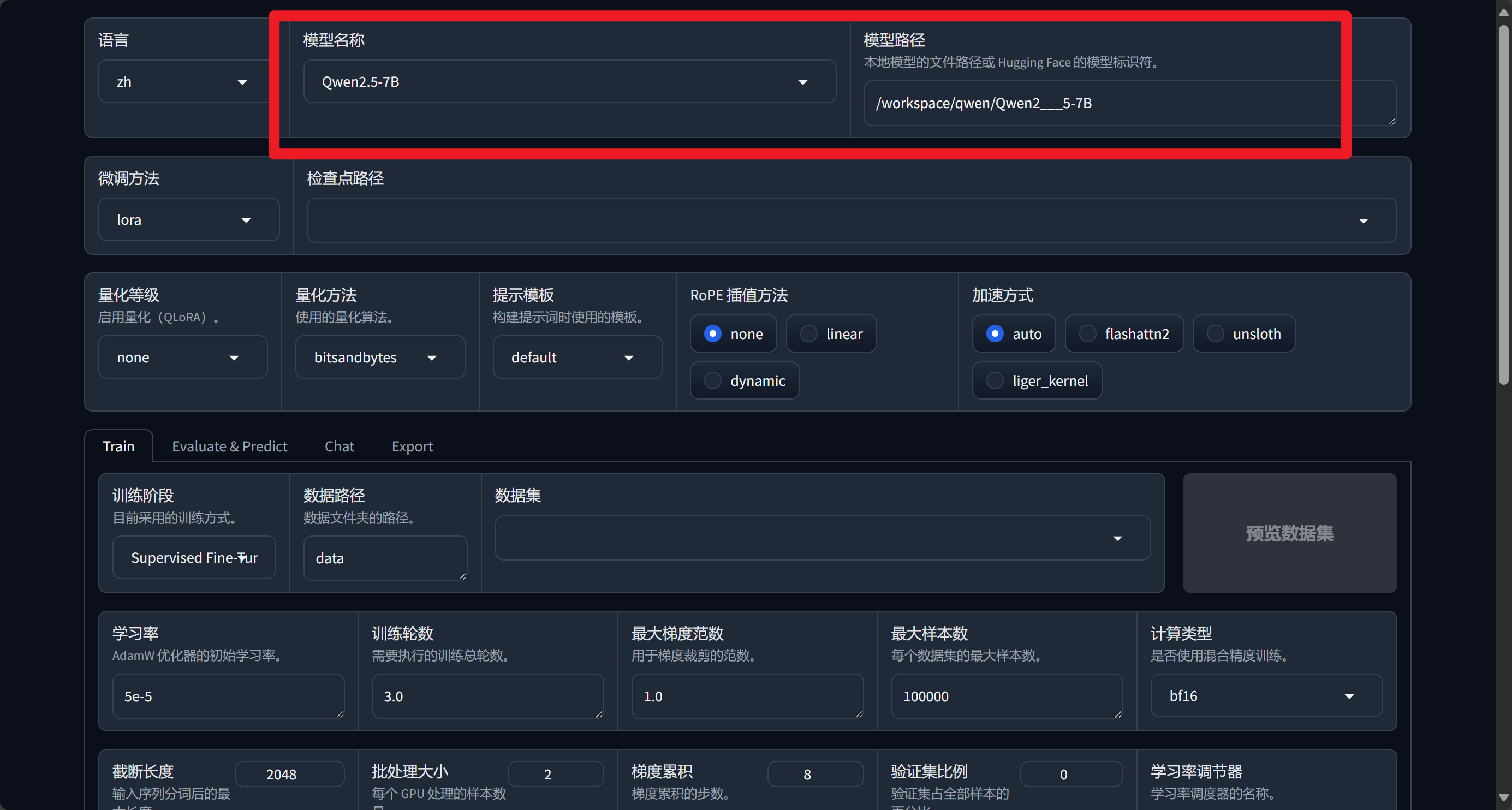Click the preview dataset button
This screenshot has height=810, width=1512.
coord(1289,533)
